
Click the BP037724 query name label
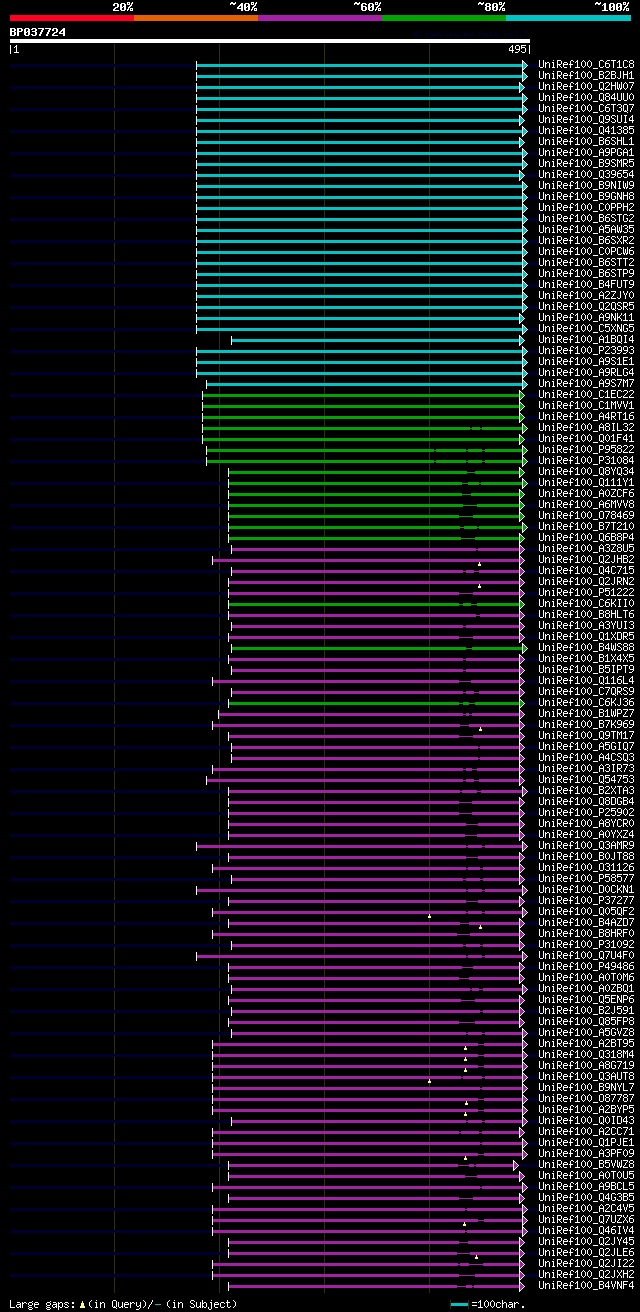pyautogui.click(x=38, y=32)
